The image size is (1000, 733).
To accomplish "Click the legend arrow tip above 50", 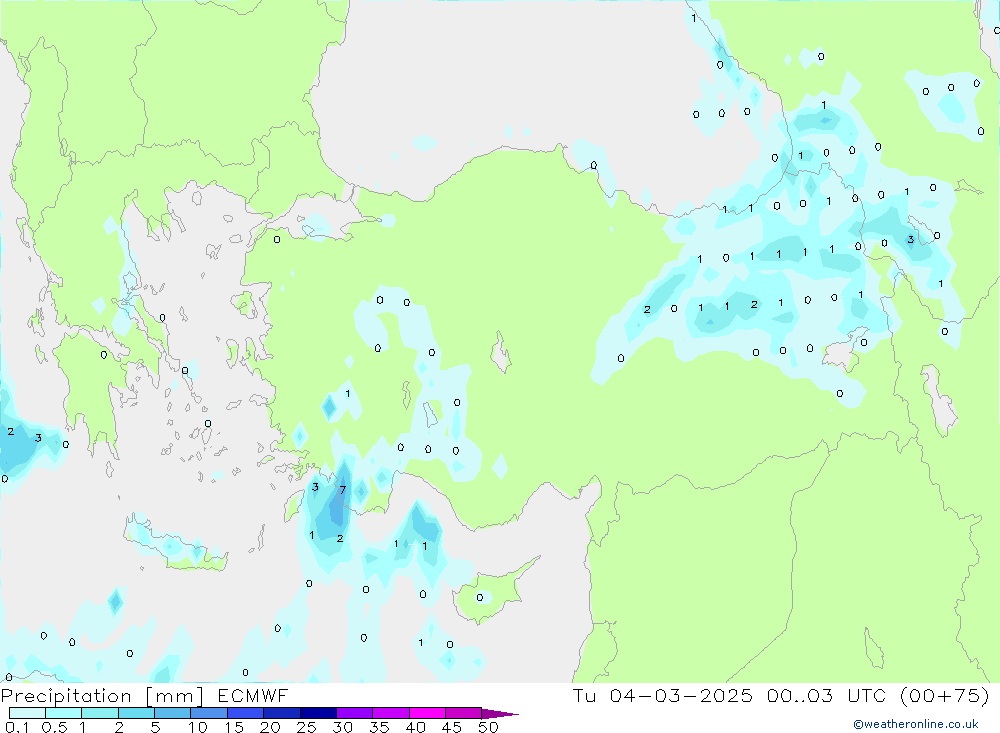I will (500, 714).
